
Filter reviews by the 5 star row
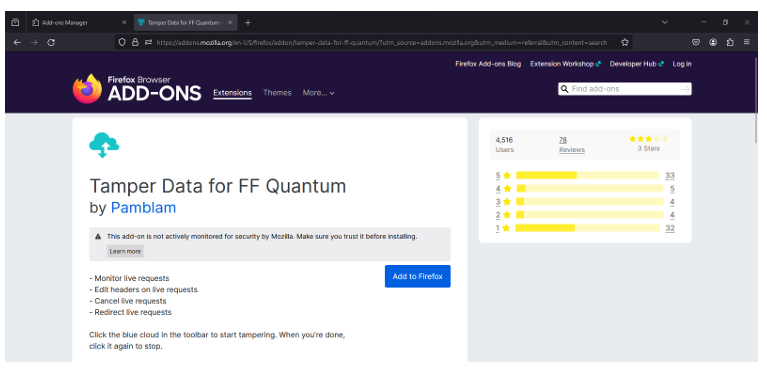[x=585, y=175]
